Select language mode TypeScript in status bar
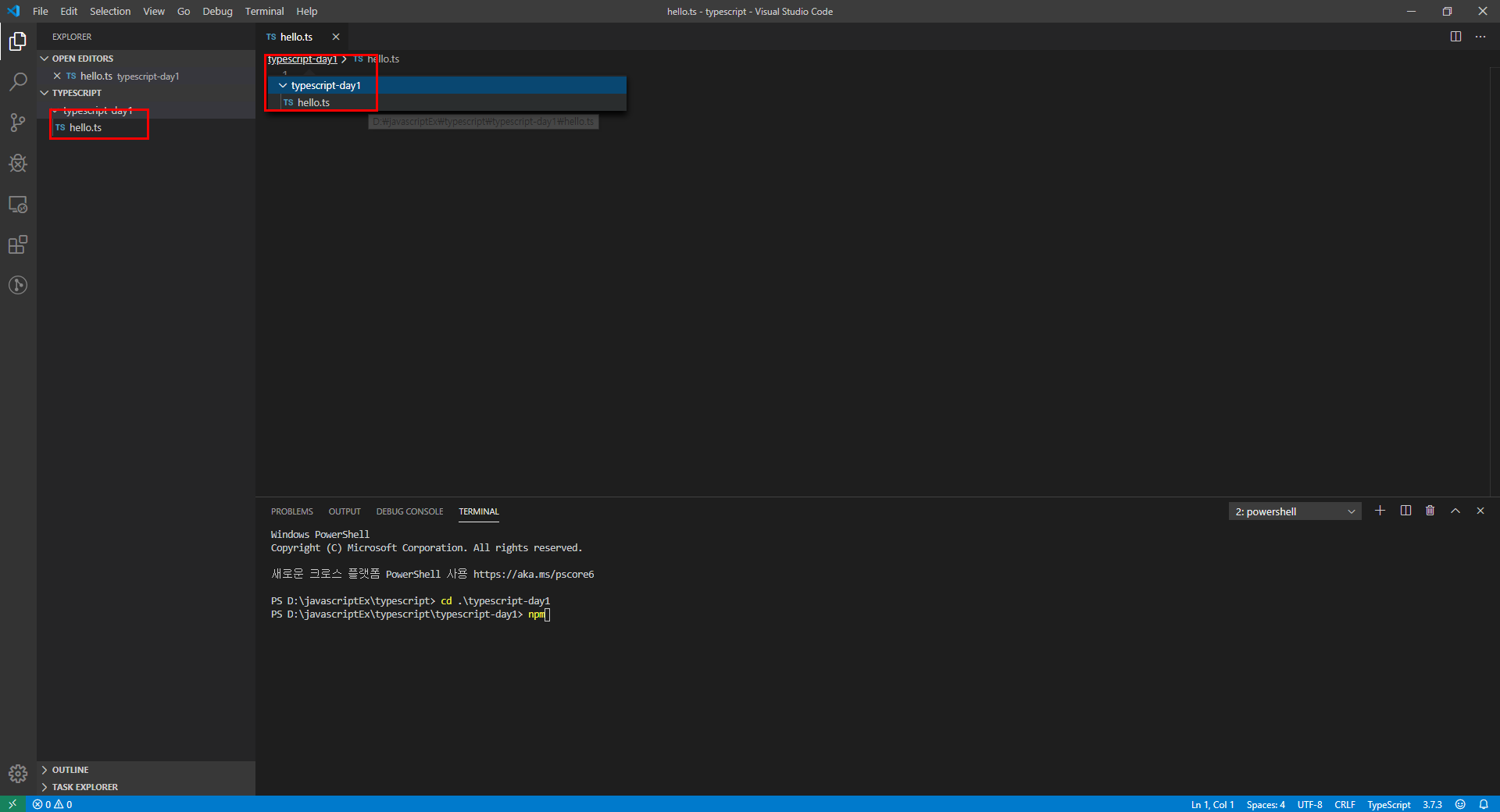The height and width of the screenshot is (812, 1500). pyautogui.click(x=1389, y=804)
